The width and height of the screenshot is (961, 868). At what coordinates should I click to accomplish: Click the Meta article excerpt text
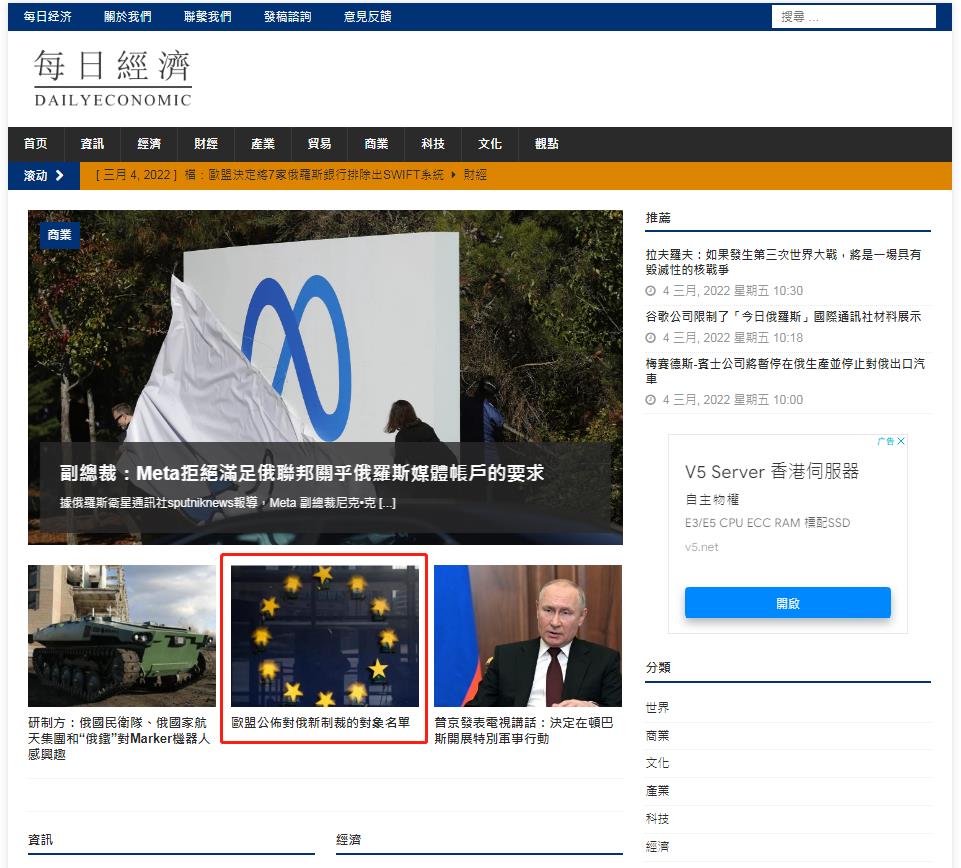coord(228,503)
